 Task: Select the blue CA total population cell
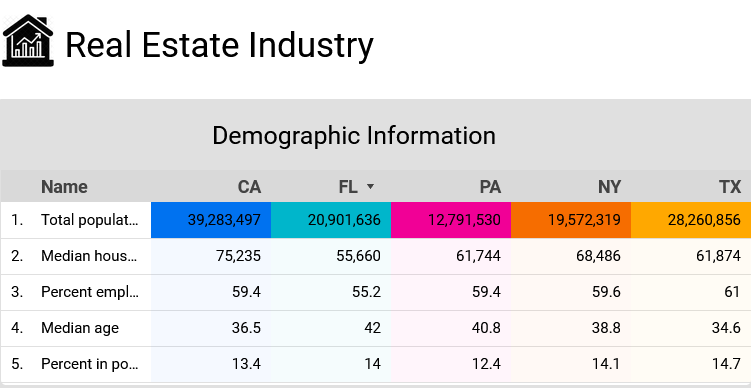(211, 220)
